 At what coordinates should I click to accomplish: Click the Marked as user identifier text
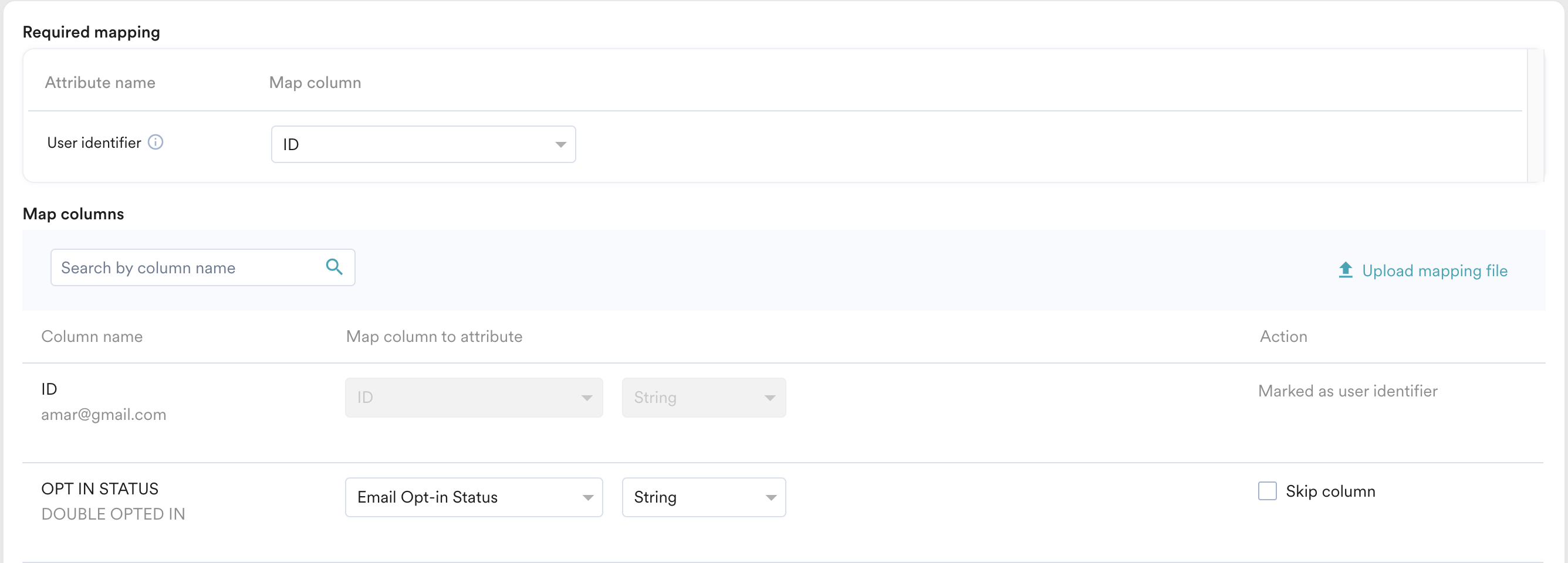tap(1348, 391)
